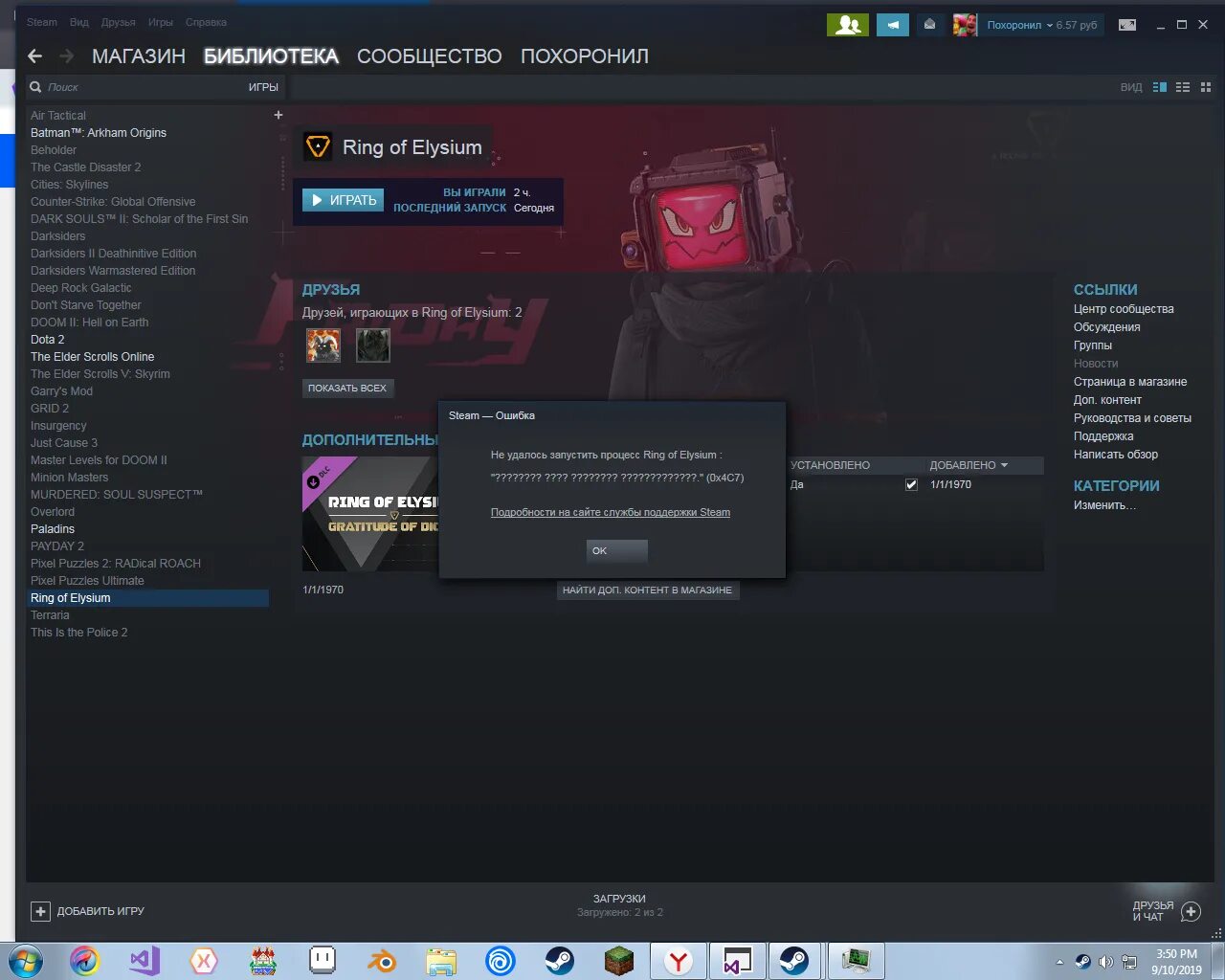1225x980 pixels.
Task: Click the Ring of Elysium game logo
Action: point(318,146)
